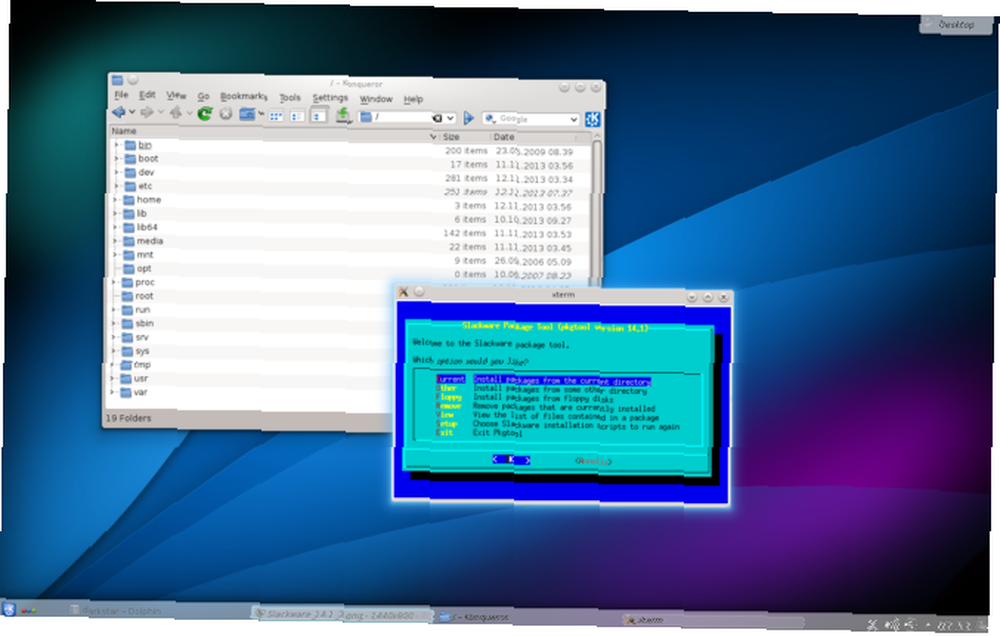This screenshot has height=636, width=1000.
Task: Click the green download arrow toolbar icon
Action: [x=343, y=115]
